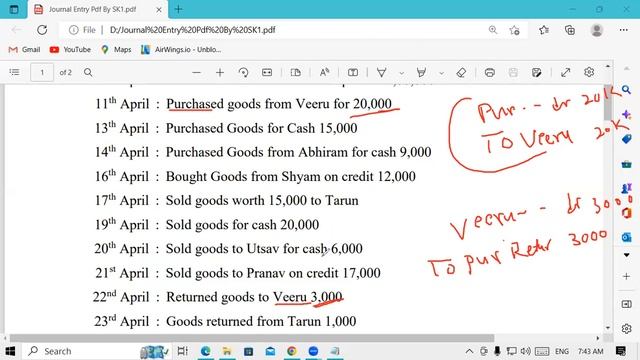Open volume control in tray
Image resolution: width=640 pixels, height=360 pixels.
526,351
